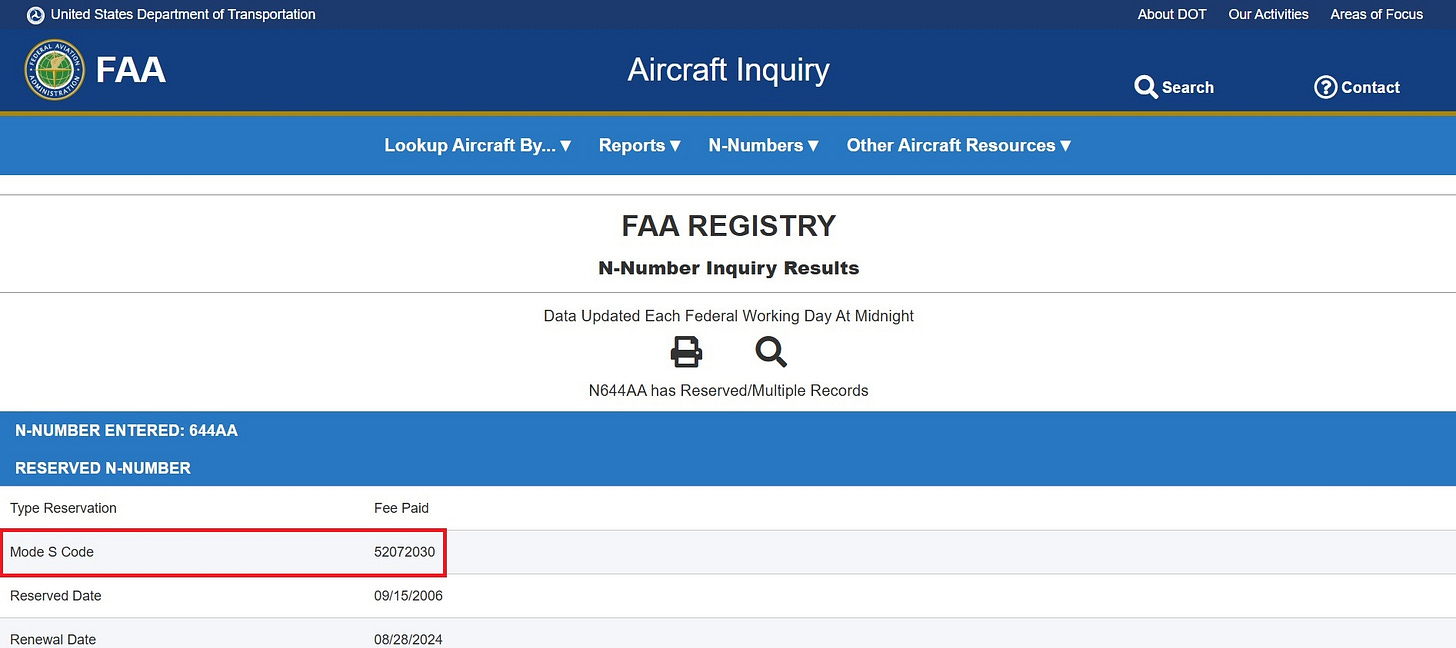Click the FAA text wordmark
Viewport: 1456px width, 648px height.
[131, 71]
